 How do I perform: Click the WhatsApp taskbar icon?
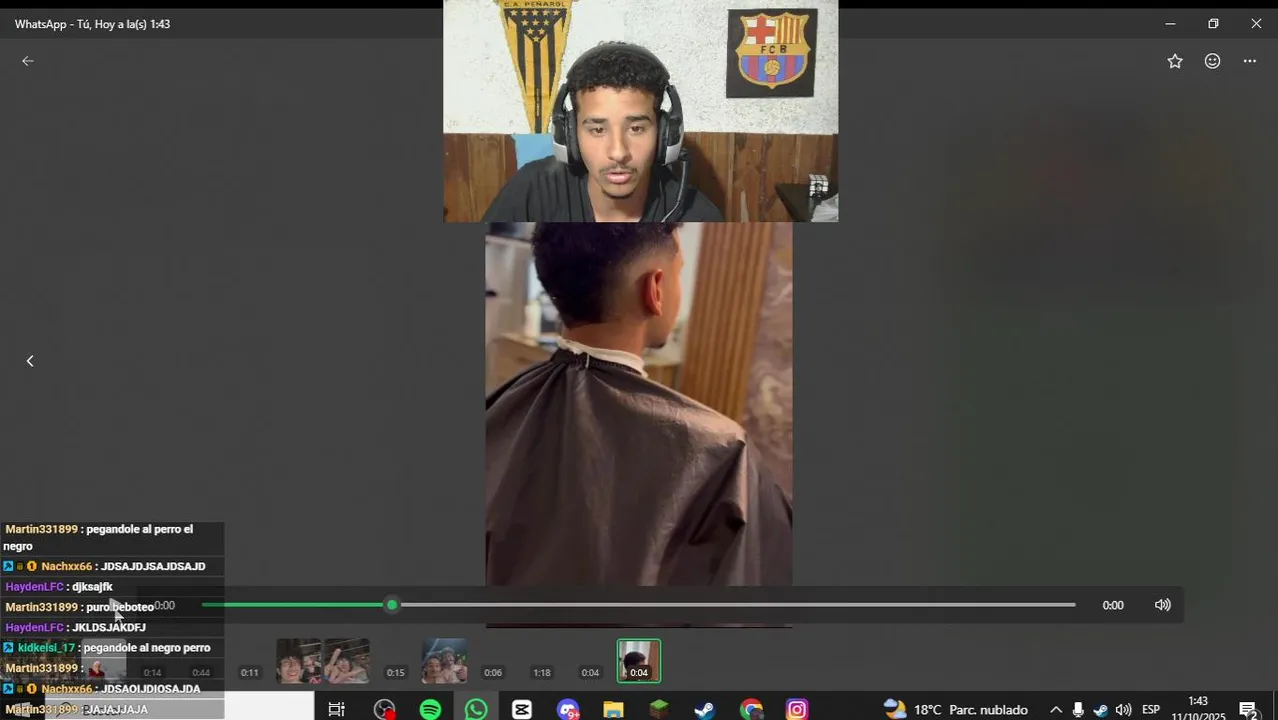(476, 709)
